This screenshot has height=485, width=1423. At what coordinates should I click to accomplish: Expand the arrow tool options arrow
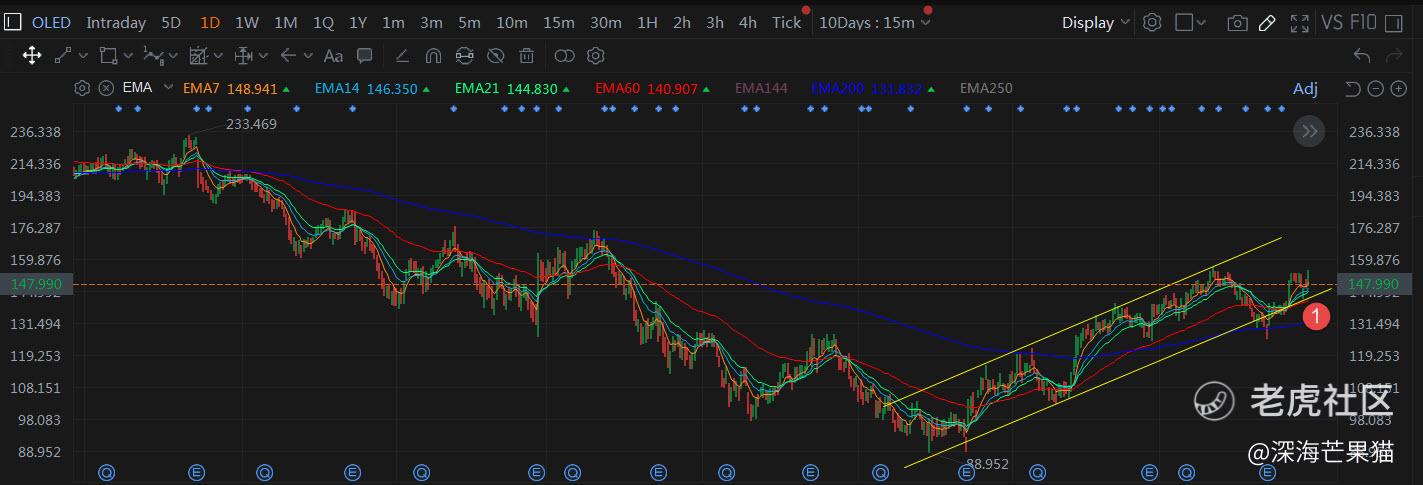coord(308,56)
